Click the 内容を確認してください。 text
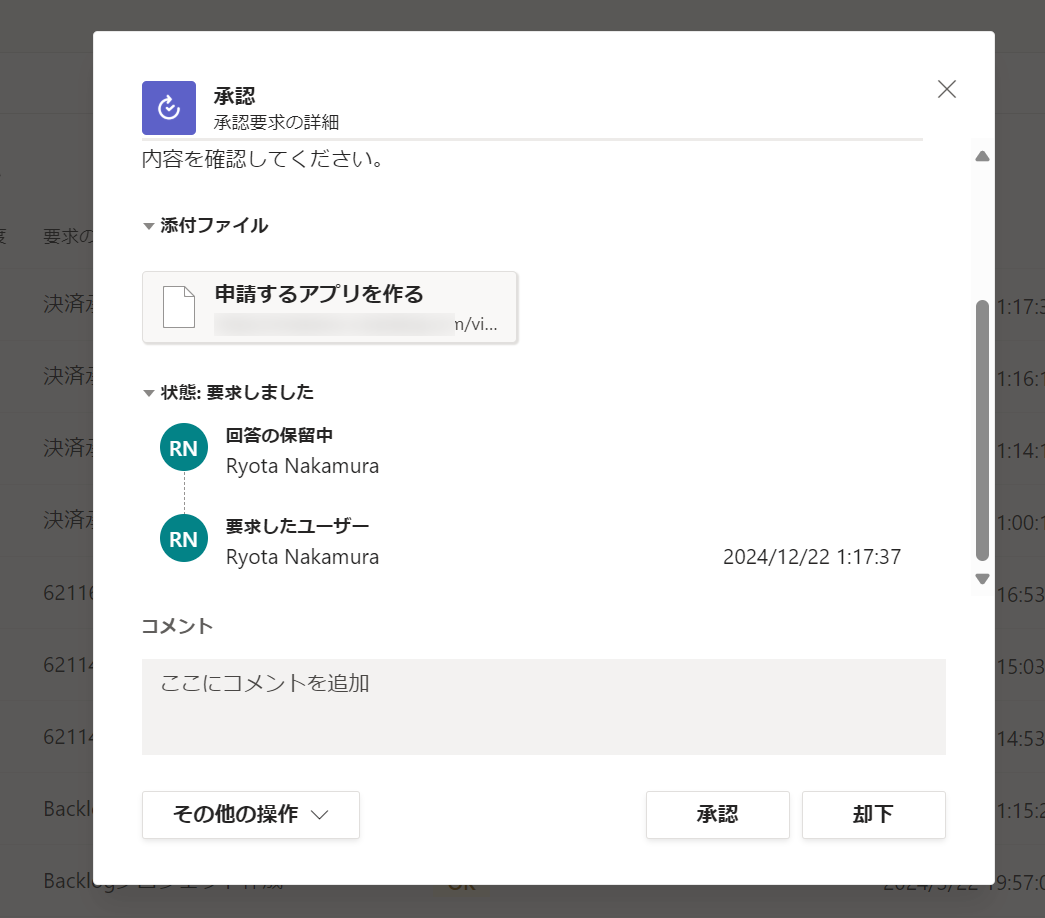The image size is (1045, 918). point(263,159)
